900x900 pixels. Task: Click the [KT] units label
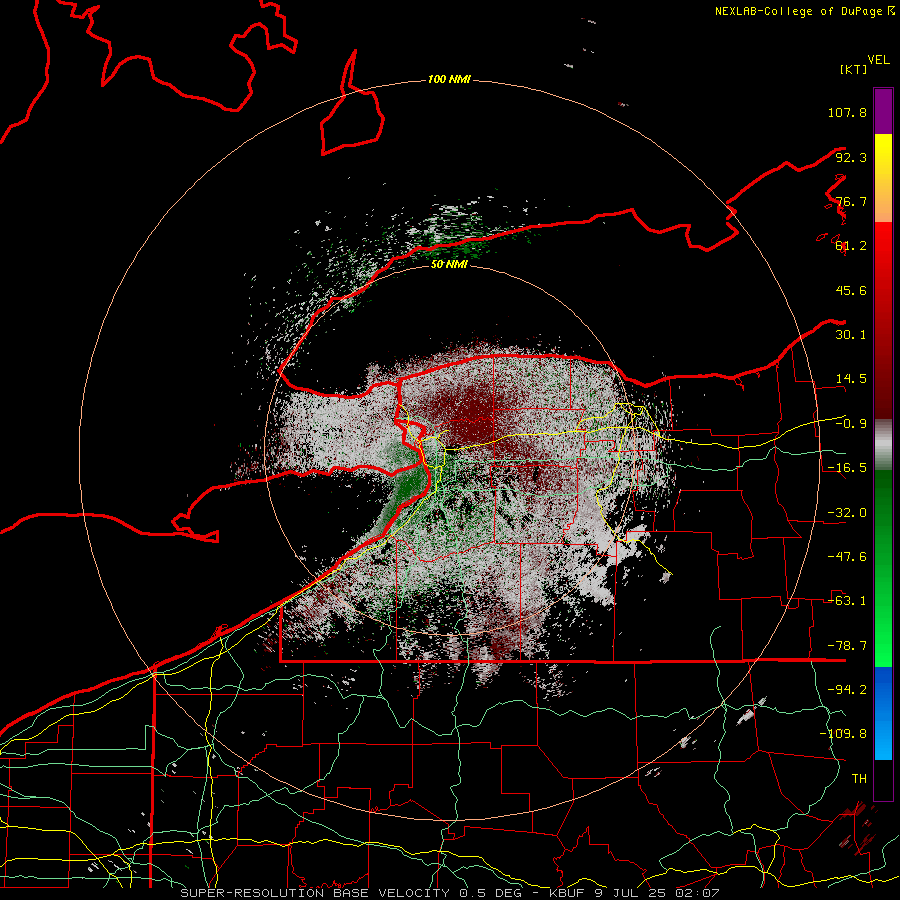[854, 69]
